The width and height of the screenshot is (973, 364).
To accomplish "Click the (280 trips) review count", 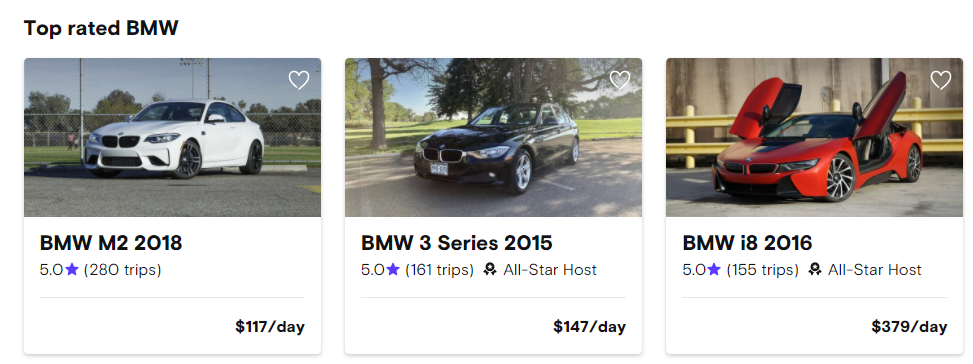I will [122, 270].
